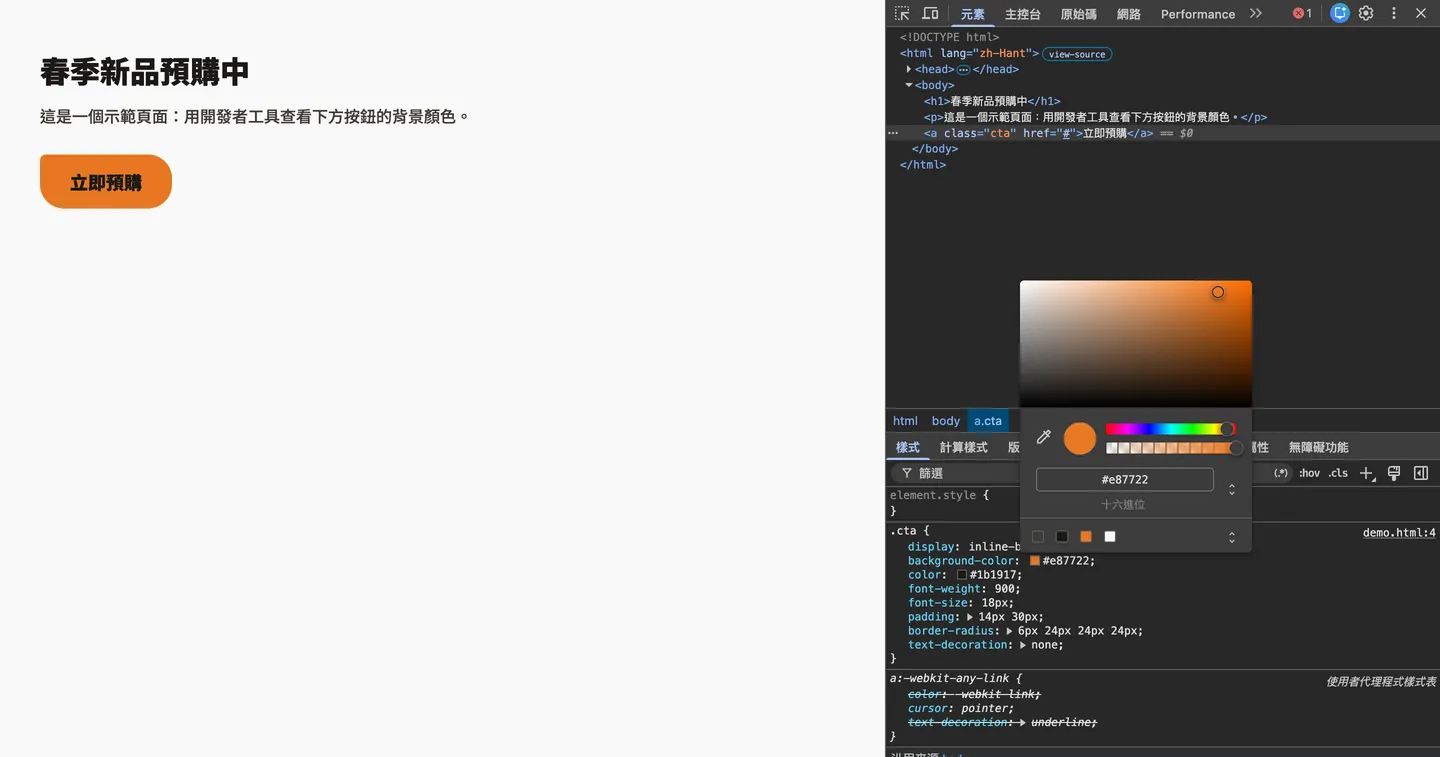This screenshot has width=1440, height=757.
Task: Select the 樣式 subtab
Action: pos(907,447)
